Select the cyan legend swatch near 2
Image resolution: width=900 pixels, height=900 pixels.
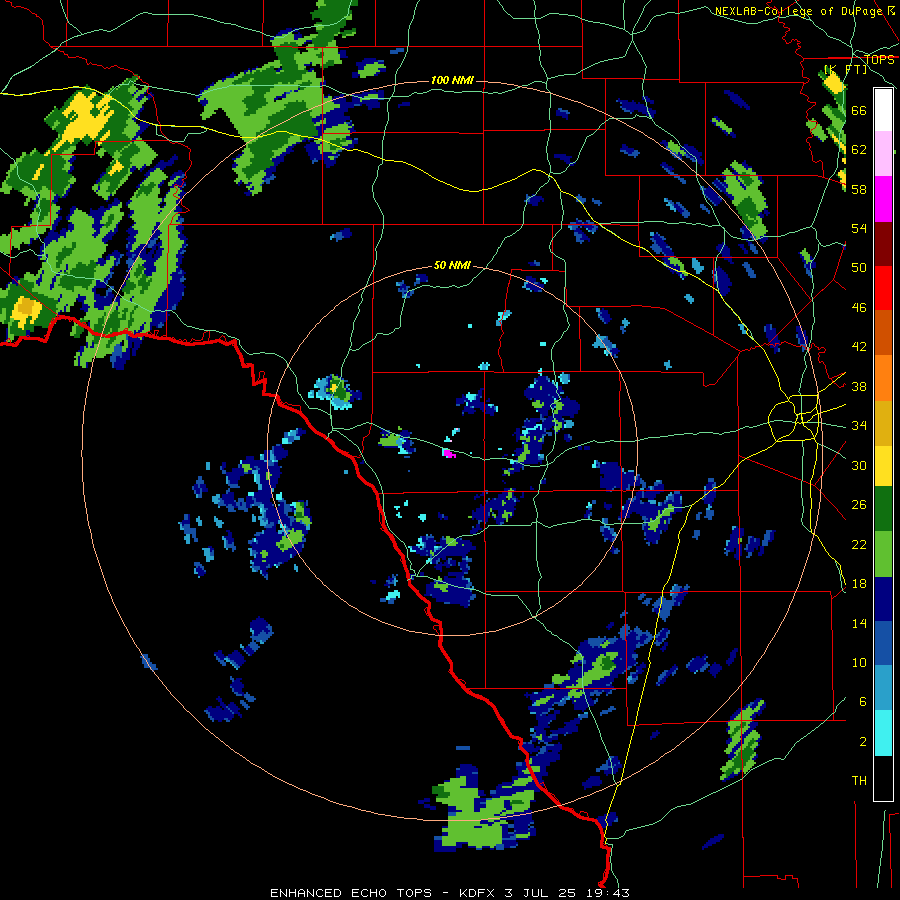[x=883, y=733]
